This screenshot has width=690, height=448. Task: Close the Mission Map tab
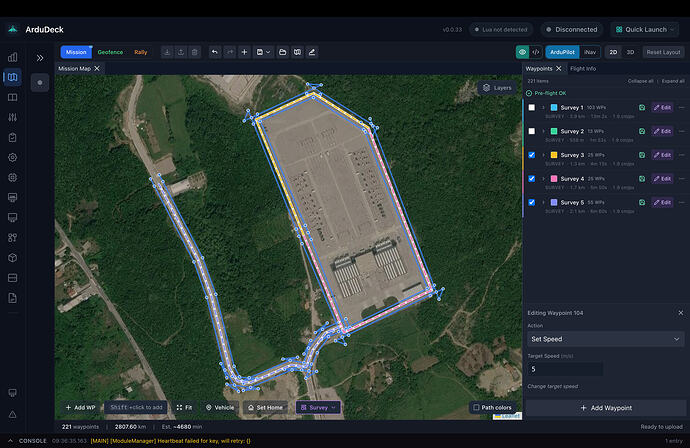(97, 68)
